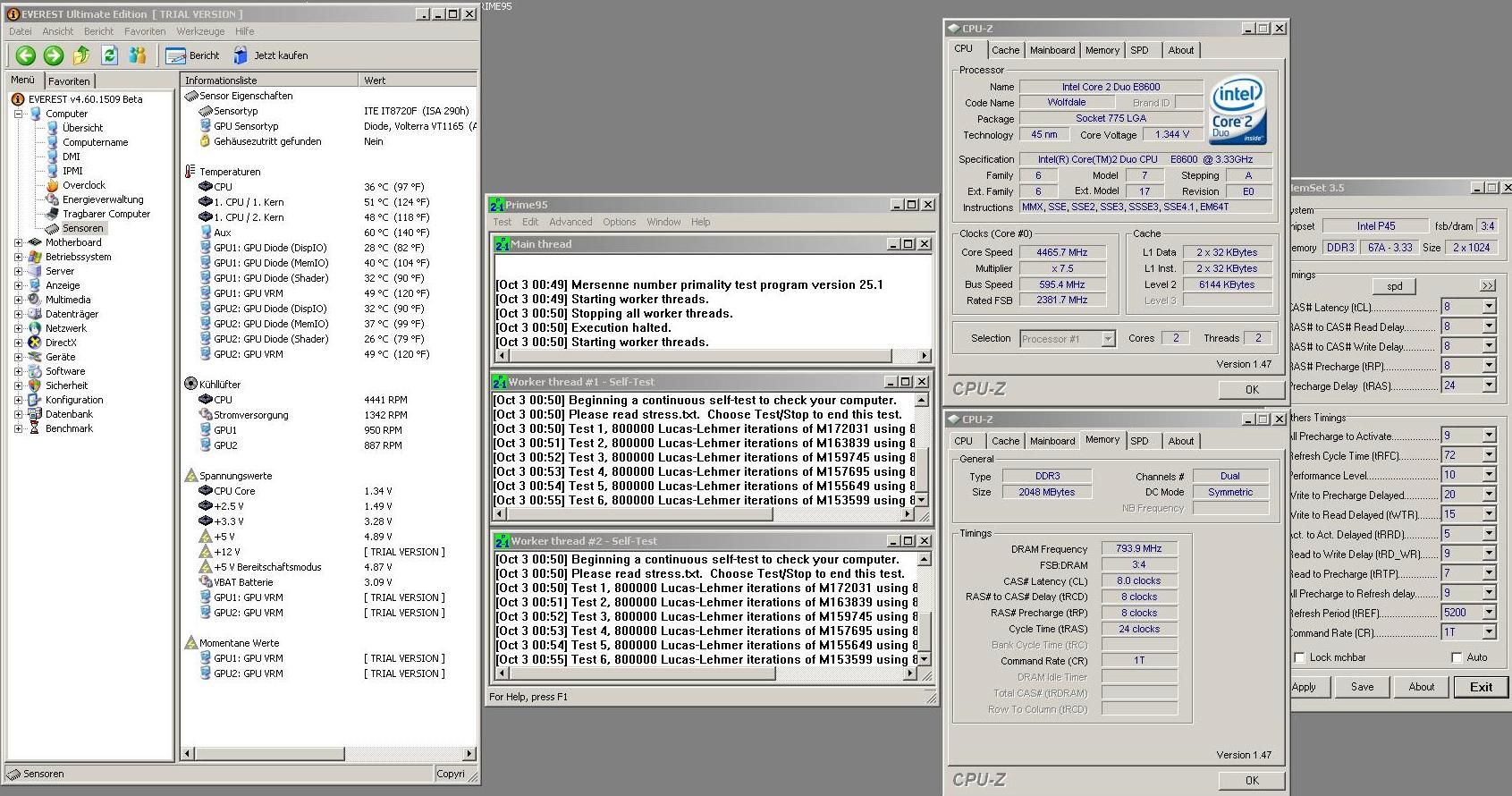Viewport: 1512px width, 796px height.
Task: Select the Sensoren tree item
Action: (83, 228)
